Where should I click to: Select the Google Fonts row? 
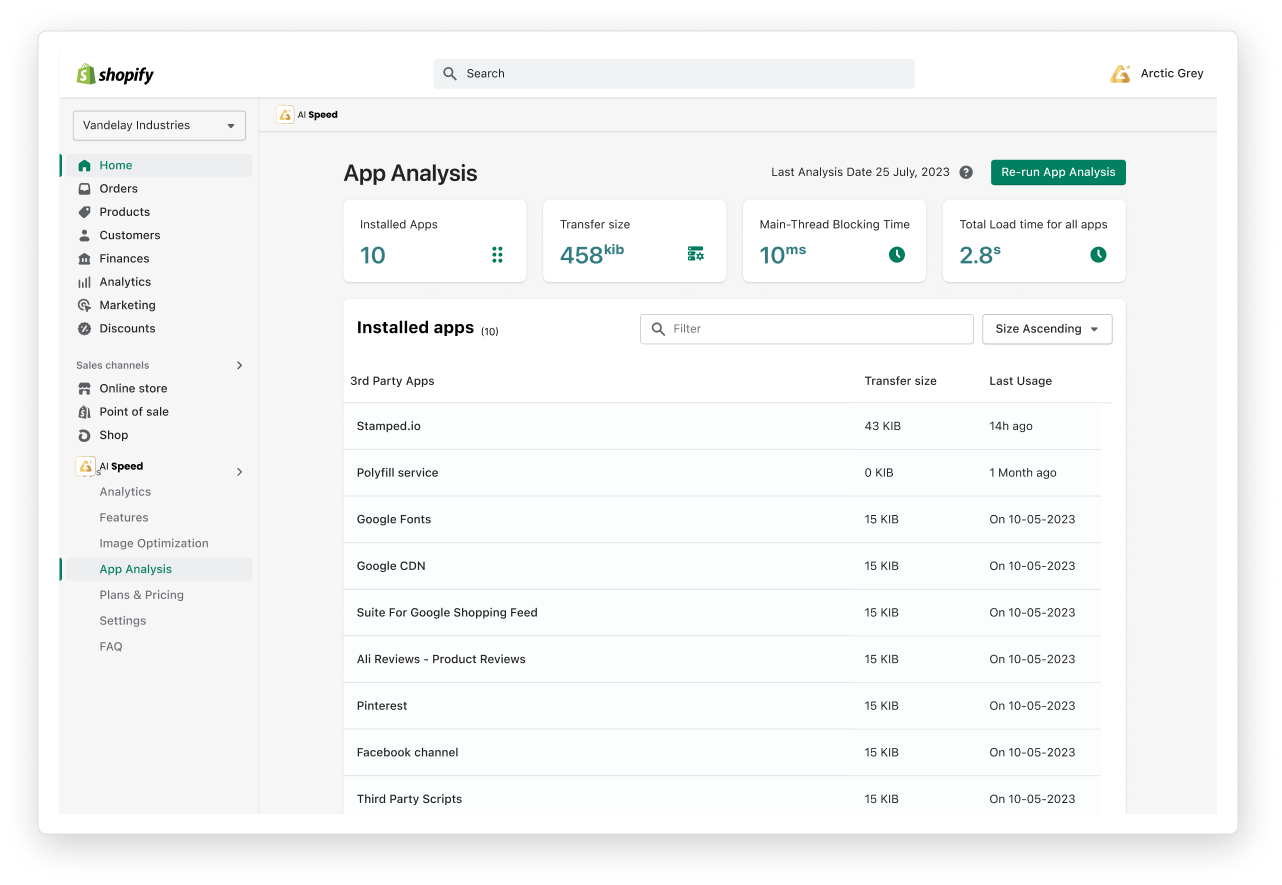(722, 520)
